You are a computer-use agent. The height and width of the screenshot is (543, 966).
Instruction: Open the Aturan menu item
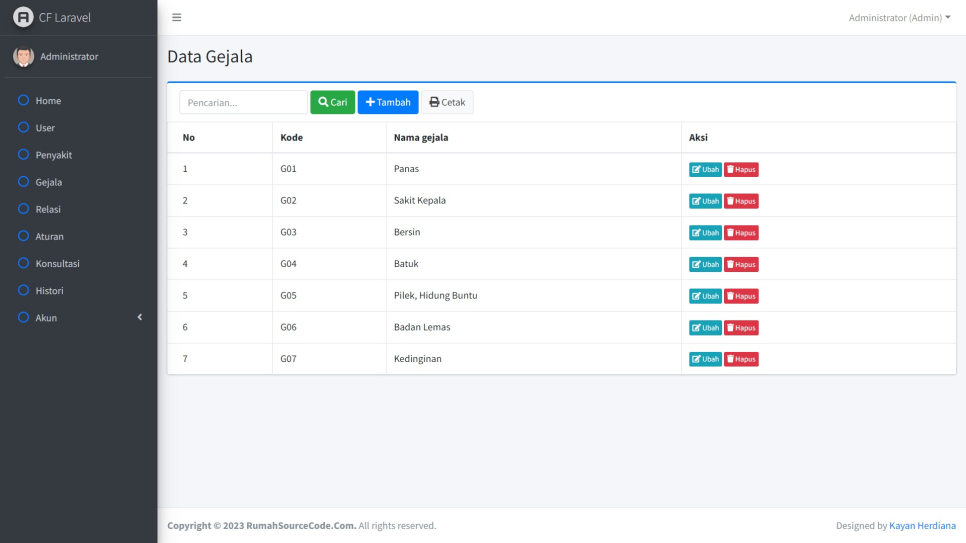(79, 236)
